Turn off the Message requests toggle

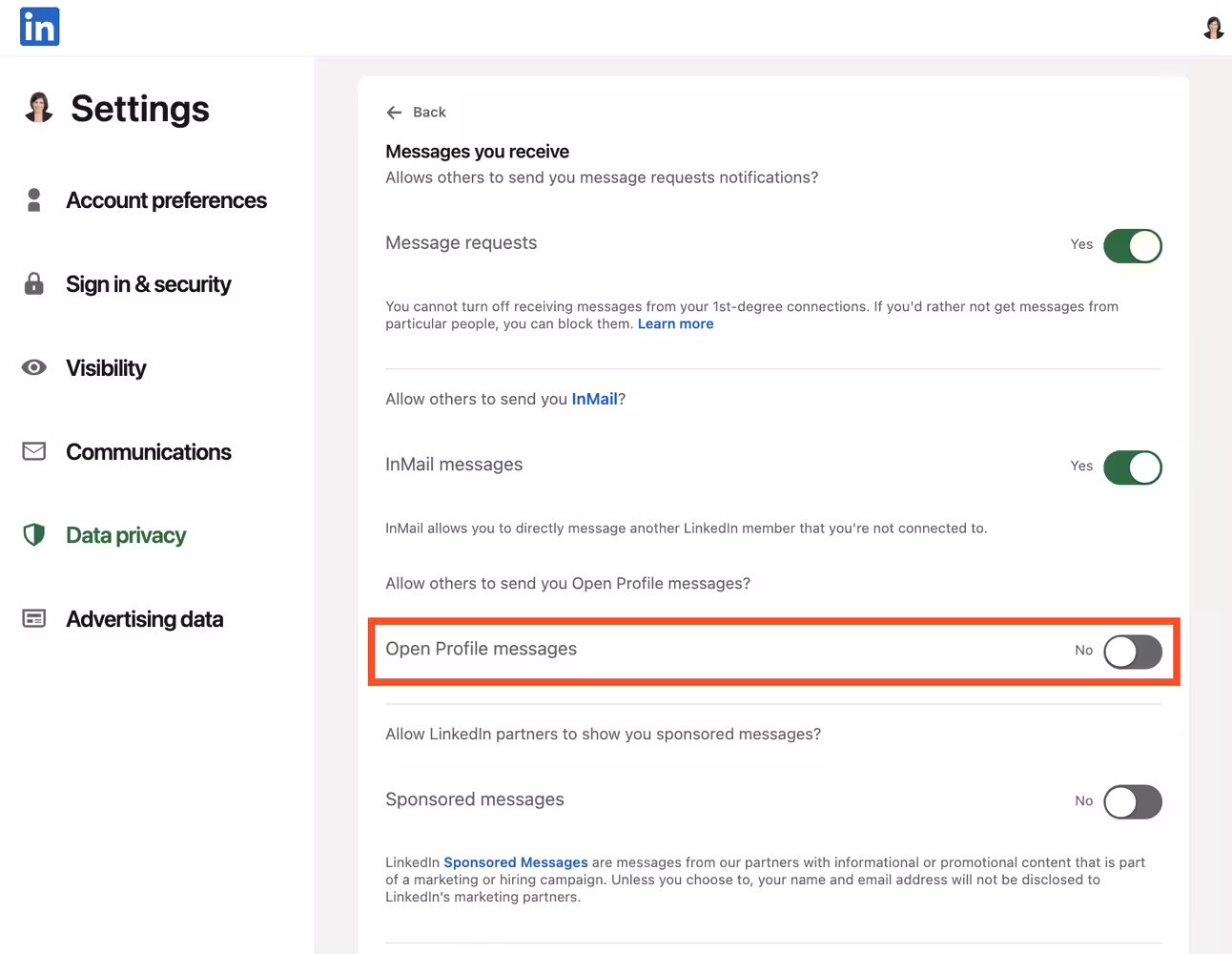[x=1132, y=246]
